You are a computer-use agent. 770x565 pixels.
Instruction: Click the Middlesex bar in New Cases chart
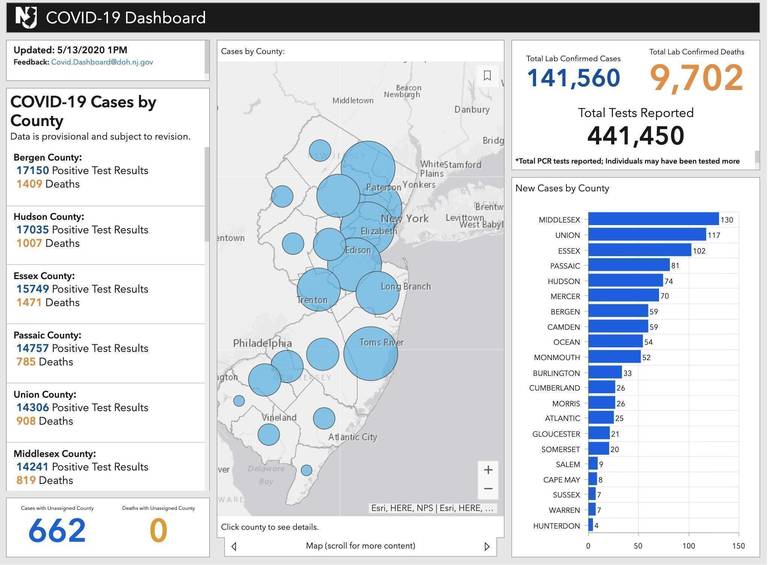(653, 219)
